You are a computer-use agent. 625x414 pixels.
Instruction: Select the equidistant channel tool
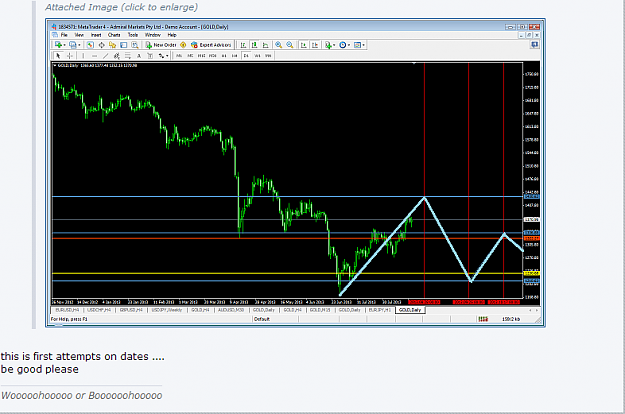tap(117, 56)
